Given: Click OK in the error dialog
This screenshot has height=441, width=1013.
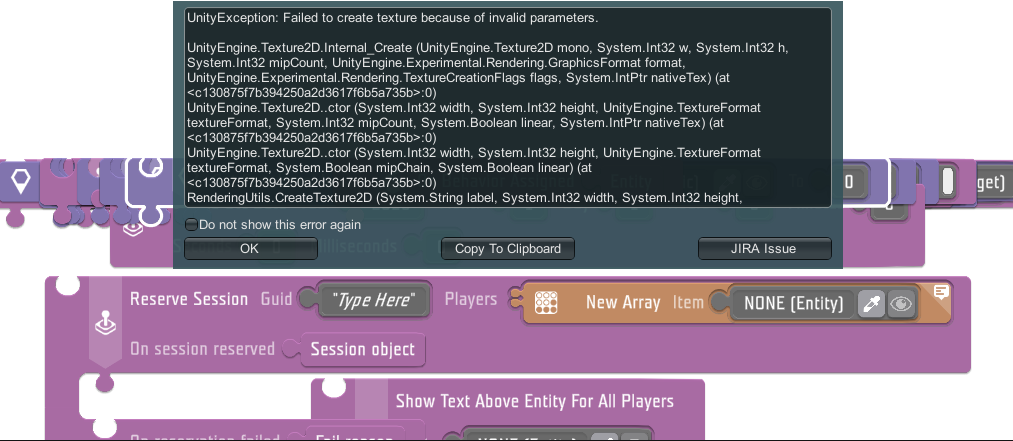Looking at the screenshot, I should click(x=249, y=248).
